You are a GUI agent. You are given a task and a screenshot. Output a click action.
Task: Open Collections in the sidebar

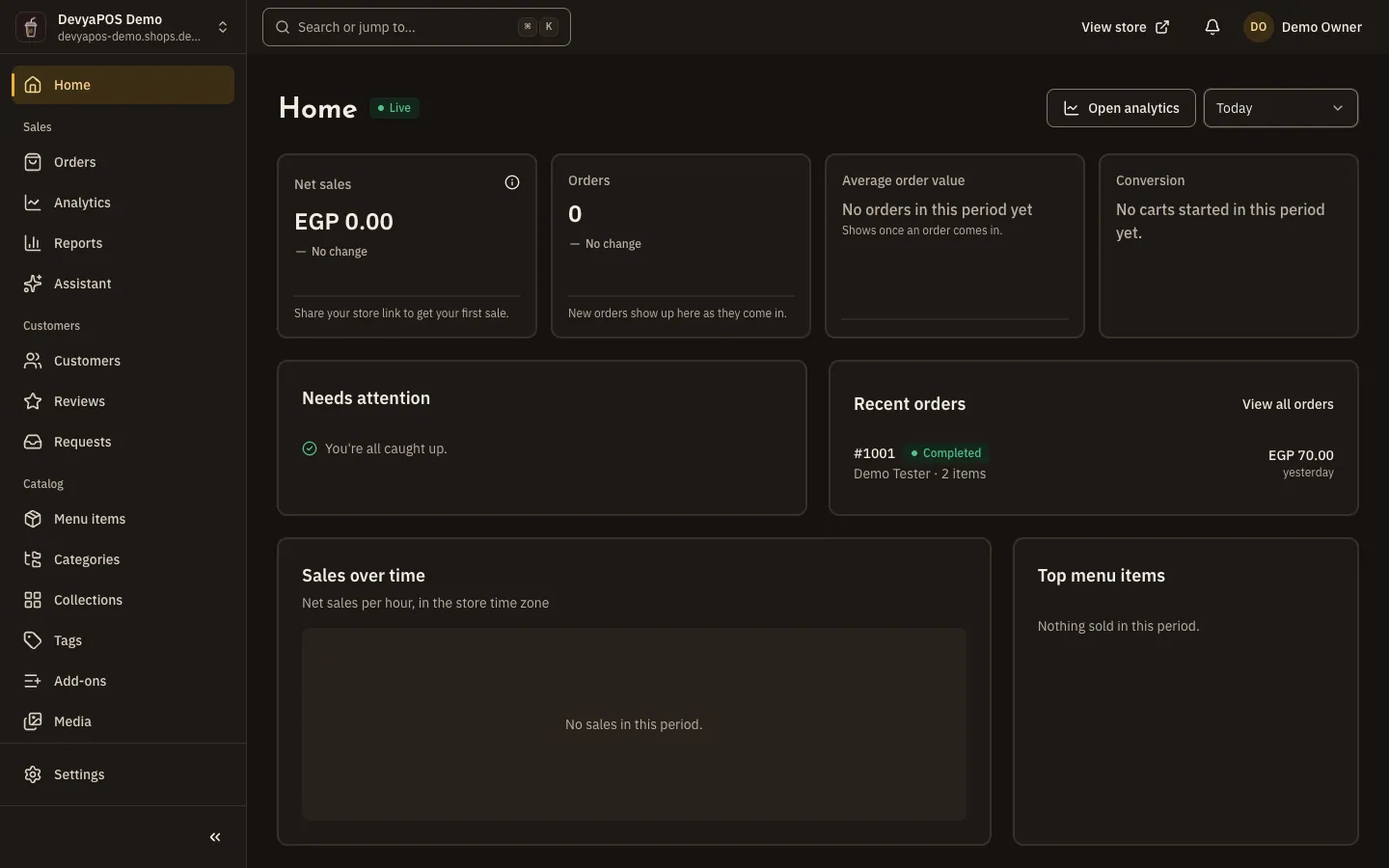(123, 600)
